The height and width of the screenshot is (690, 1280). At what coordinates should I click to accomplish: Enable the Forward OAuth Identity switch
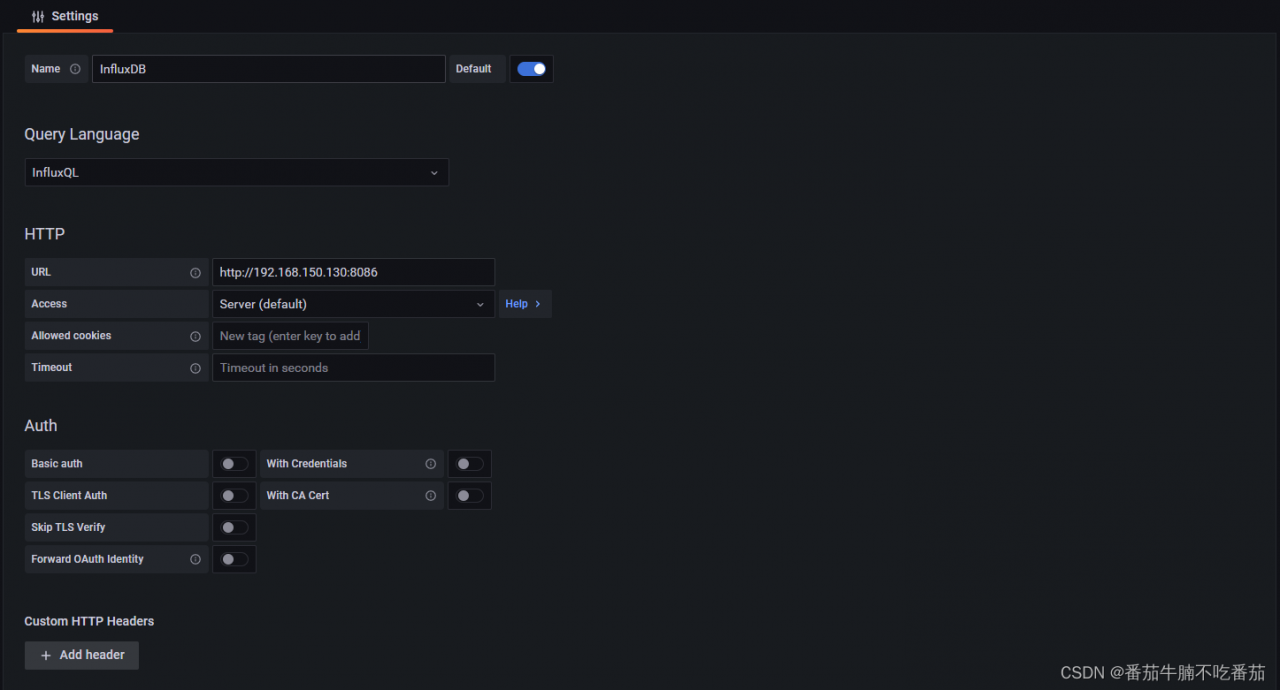234,560
